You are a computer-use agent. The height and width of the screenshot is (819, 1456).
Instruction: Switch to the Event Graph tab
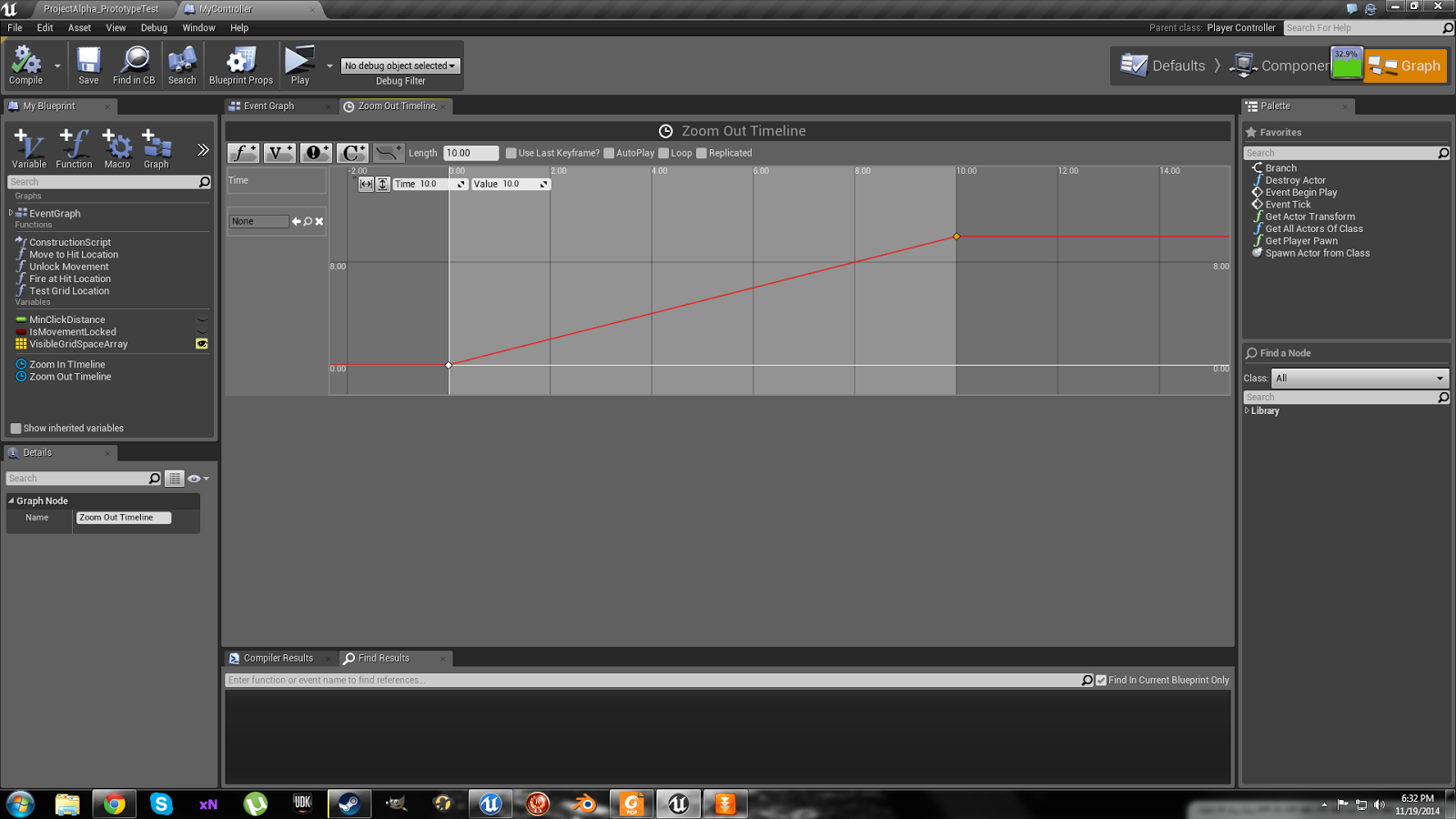(269, 106)
